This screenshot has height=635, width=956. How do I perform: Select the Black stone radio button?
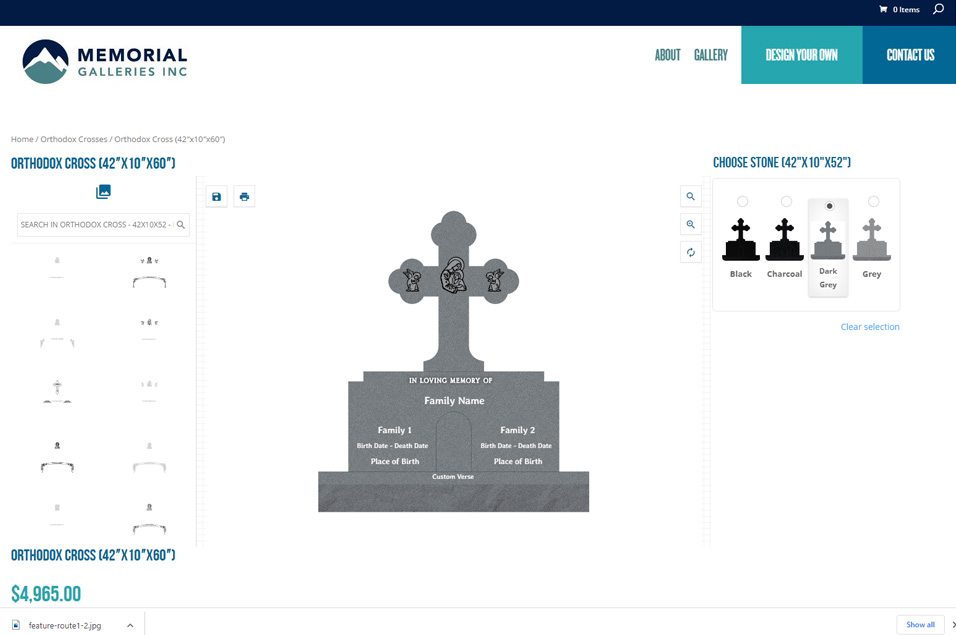[742, 202]
